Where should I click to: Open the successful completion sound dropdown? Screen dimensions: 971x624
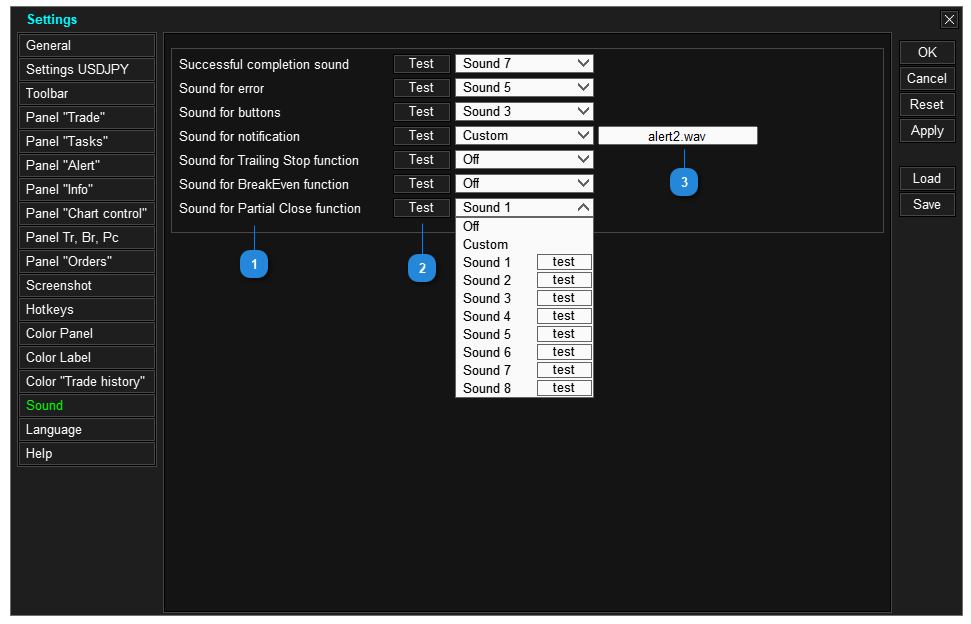point(525,64)
